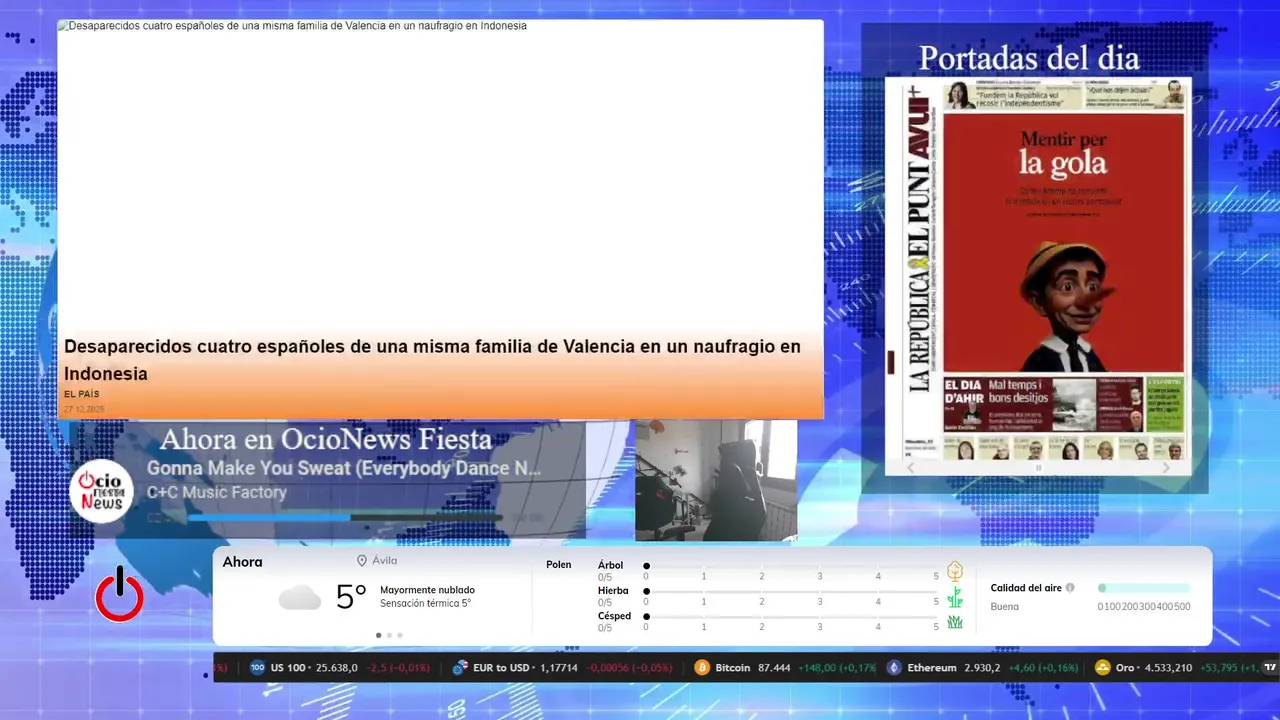This screenshot has height=720, width=1280.
Task: Click the artist name C+C Music Factory
Action: (217, 492)
